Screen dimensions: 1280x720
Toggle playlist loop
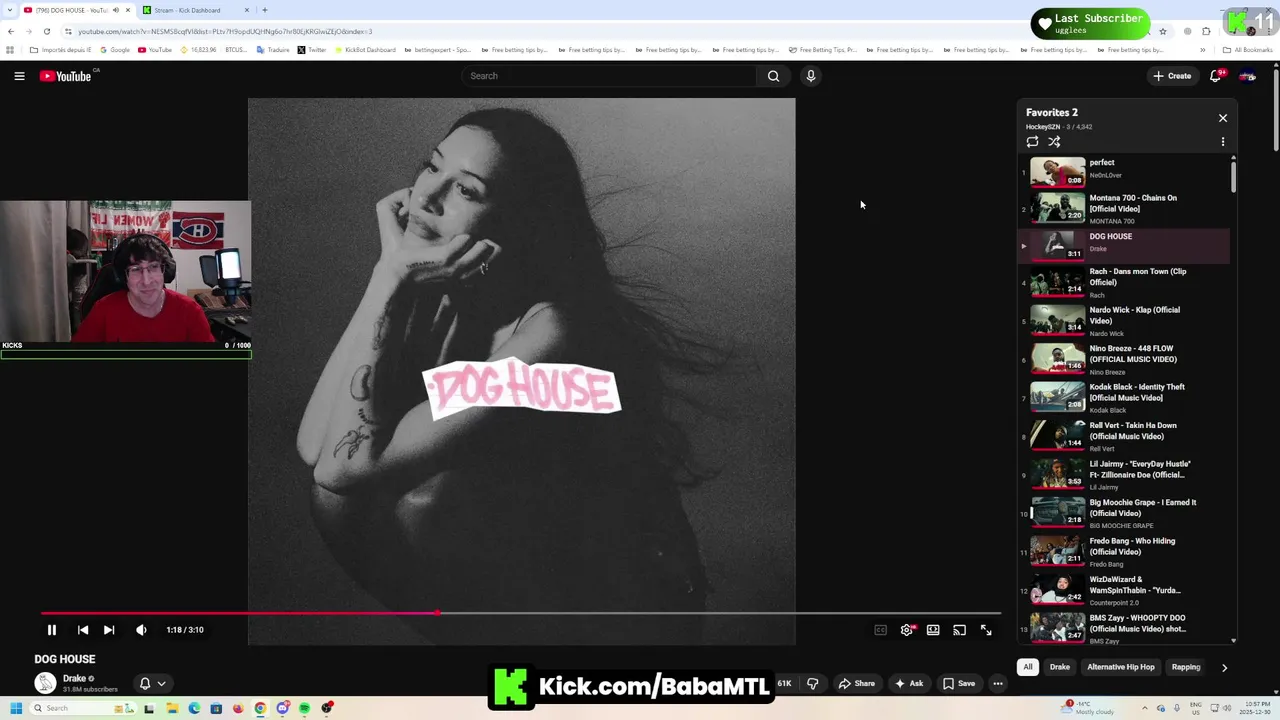[1033, 142]
